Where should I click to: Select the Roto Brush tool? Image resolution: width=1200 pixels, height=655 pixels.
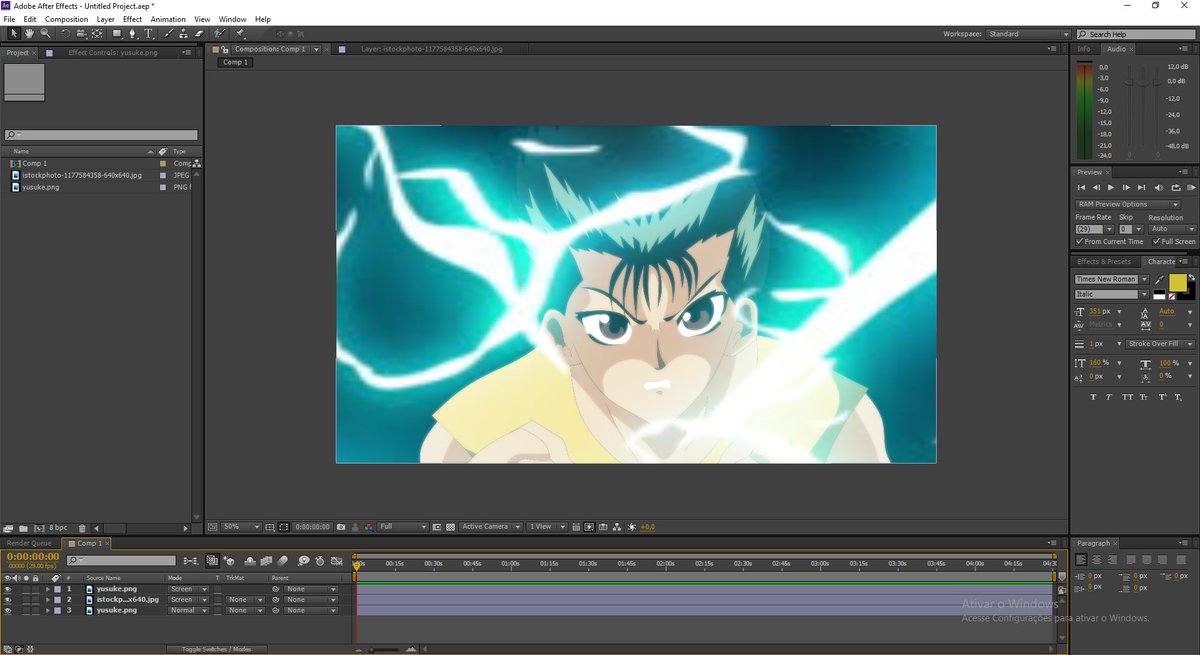point(219,33)
